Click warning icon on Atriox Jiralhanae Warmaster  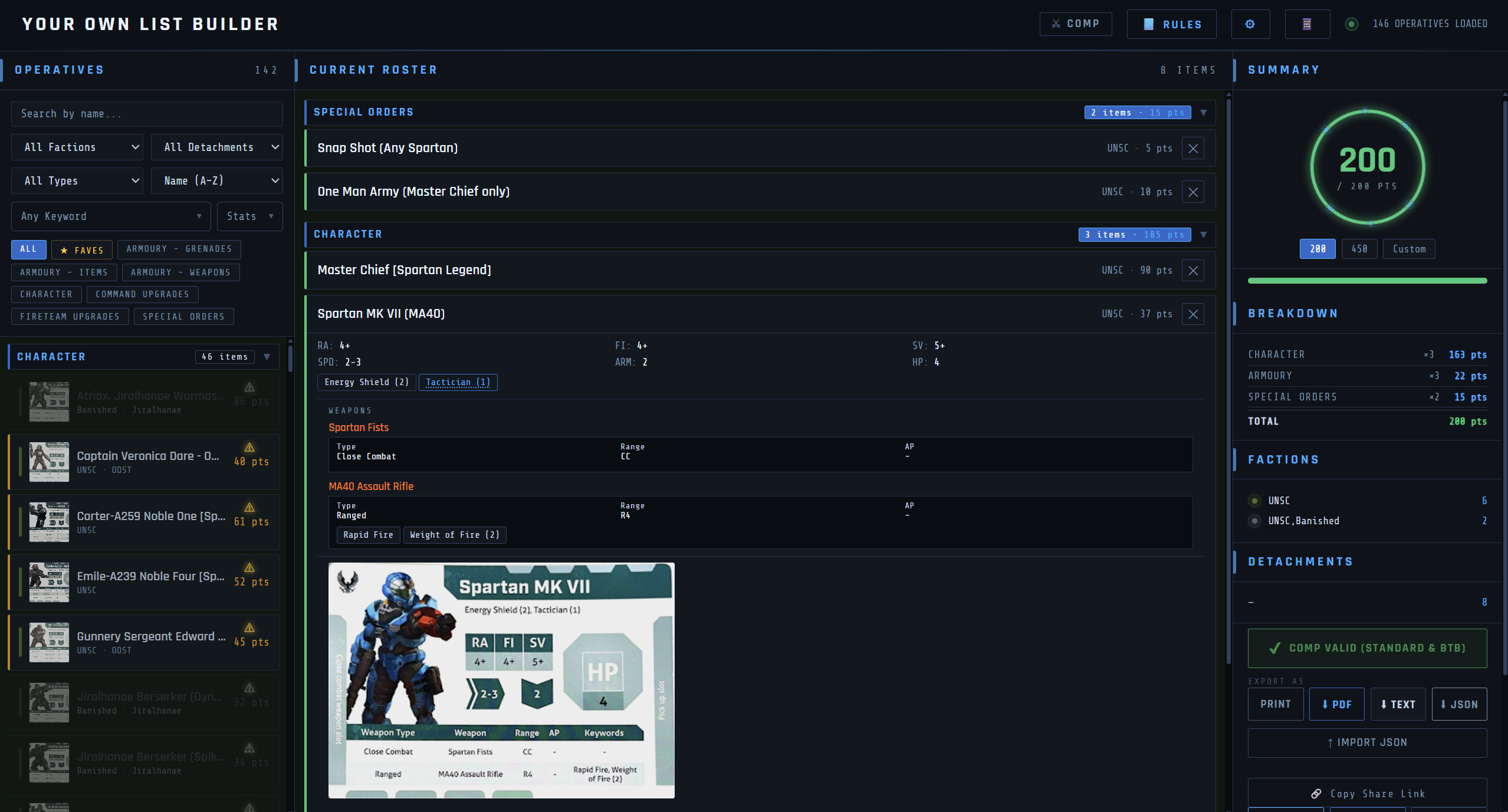pyautogui.click(x=249, y=387)
